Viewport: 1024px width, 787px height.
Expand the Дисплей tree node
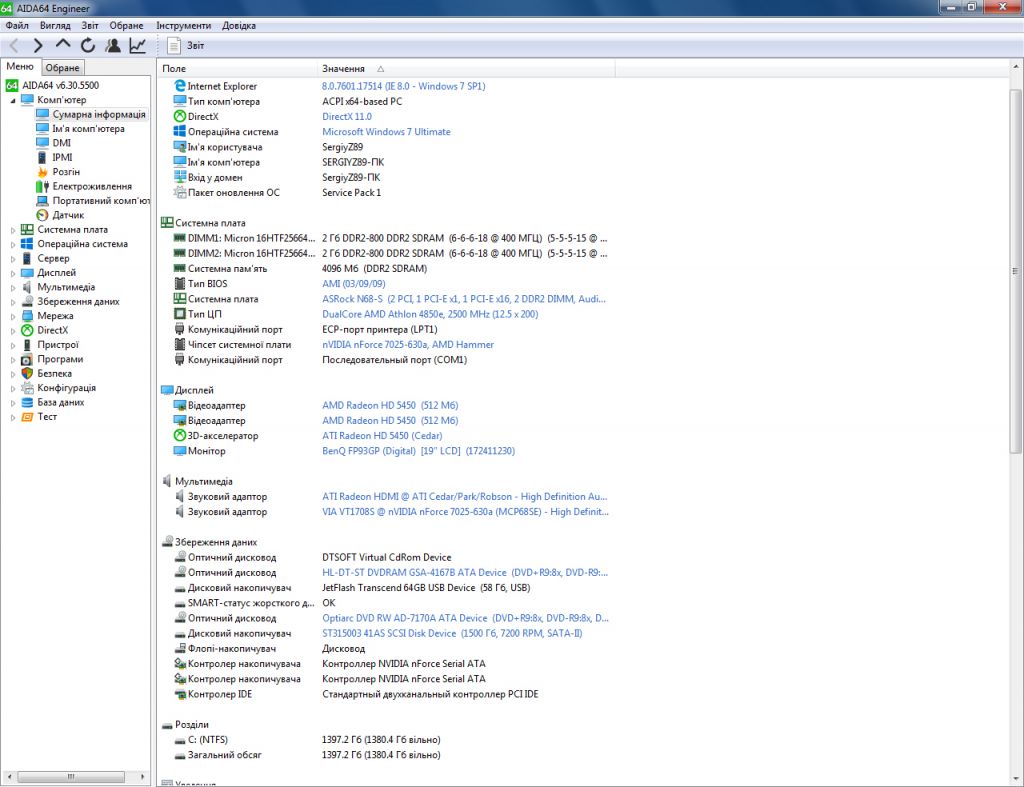(13, 273)
